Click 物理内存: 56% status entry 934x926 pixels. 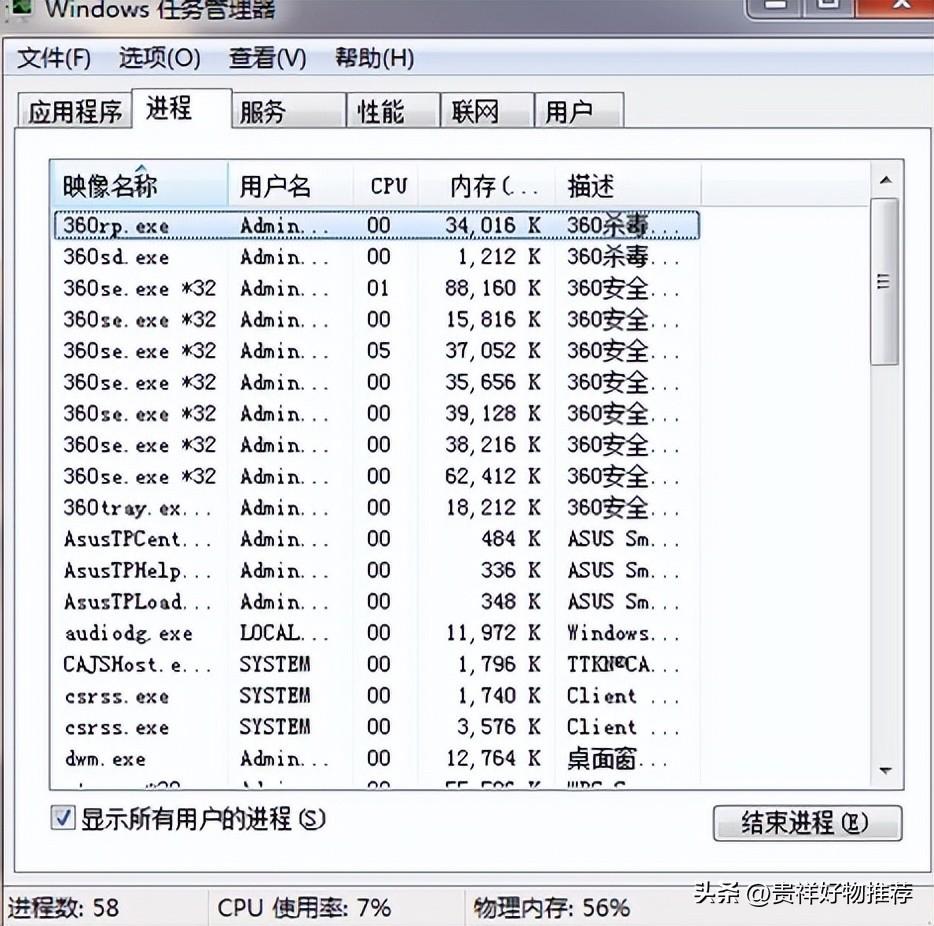coord(552,908)
